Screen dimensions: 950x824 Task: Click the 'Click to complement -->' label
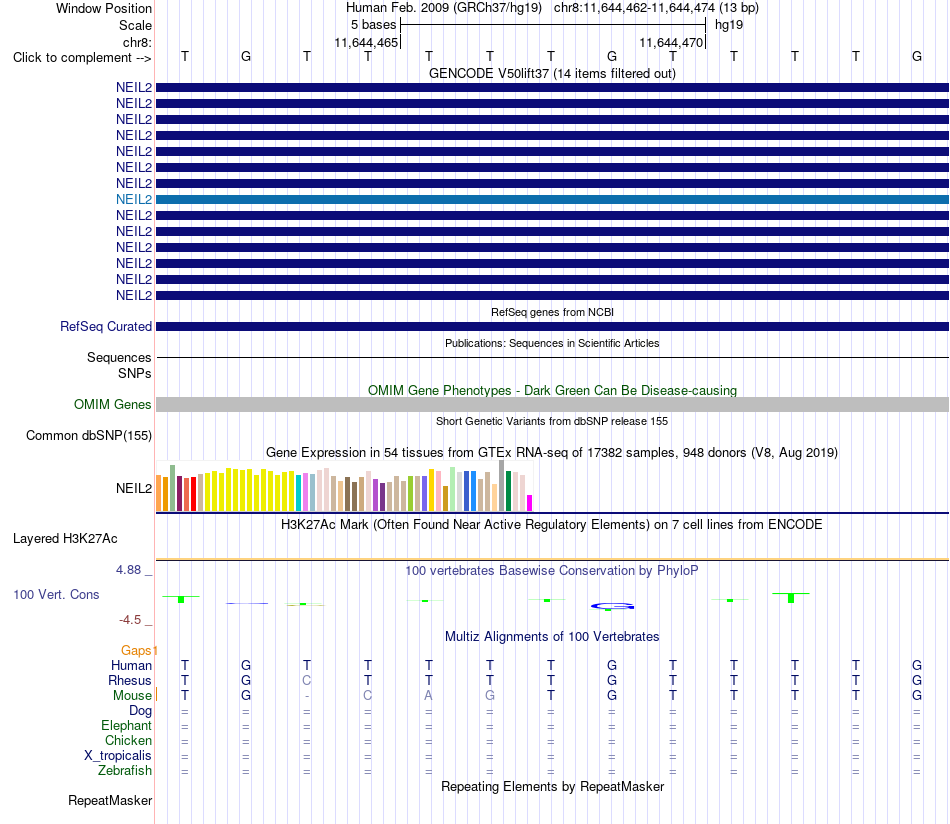(x=82, y=58)
